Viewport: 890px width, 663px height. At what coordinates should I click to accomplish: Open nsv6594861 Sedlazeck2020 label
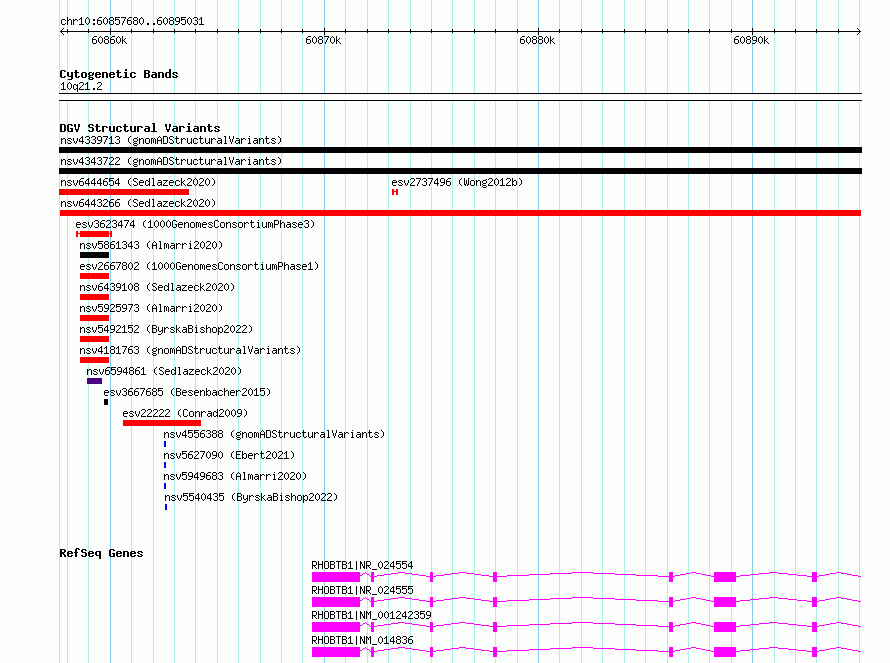pos(164,371)
